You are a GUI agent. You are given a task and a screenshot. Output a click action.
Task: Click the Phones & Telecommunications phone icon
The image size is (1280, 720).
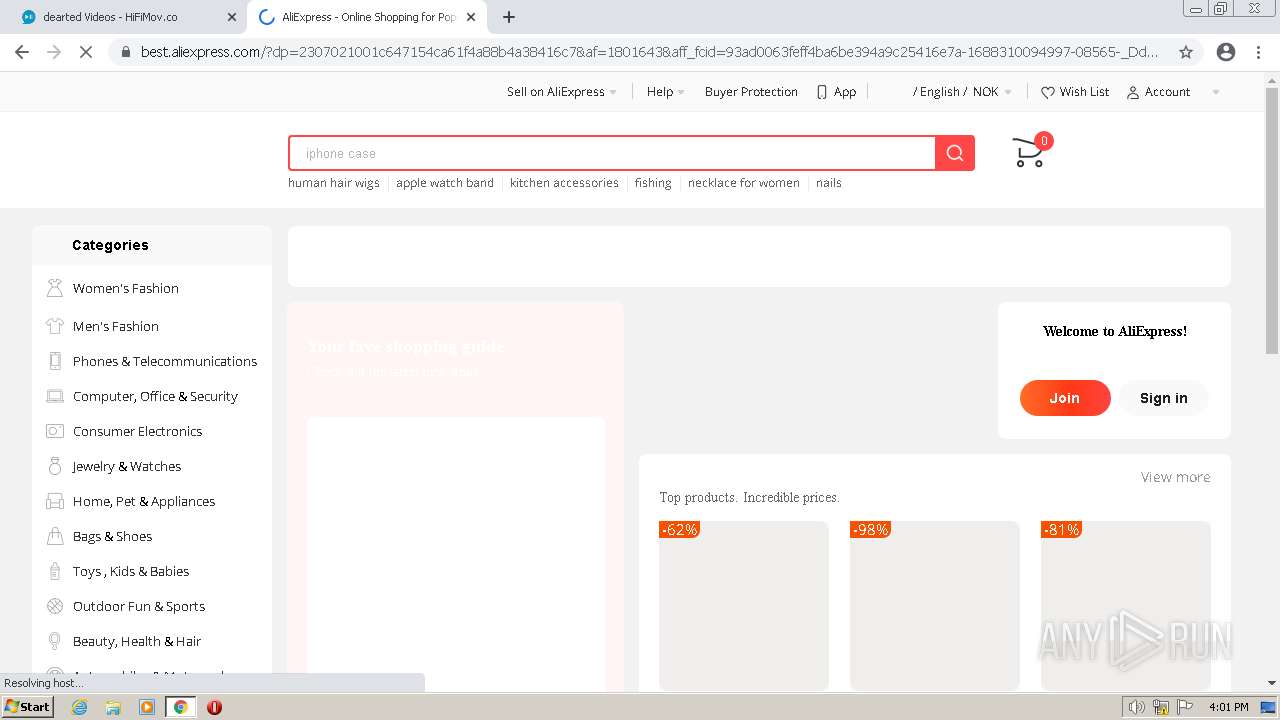[55, 361]
